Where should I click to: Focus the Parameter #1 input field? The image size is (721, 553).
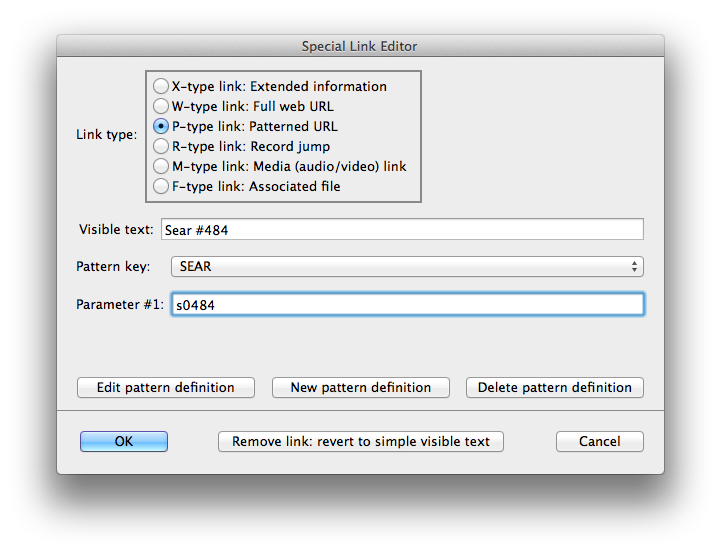coord(406,305)
